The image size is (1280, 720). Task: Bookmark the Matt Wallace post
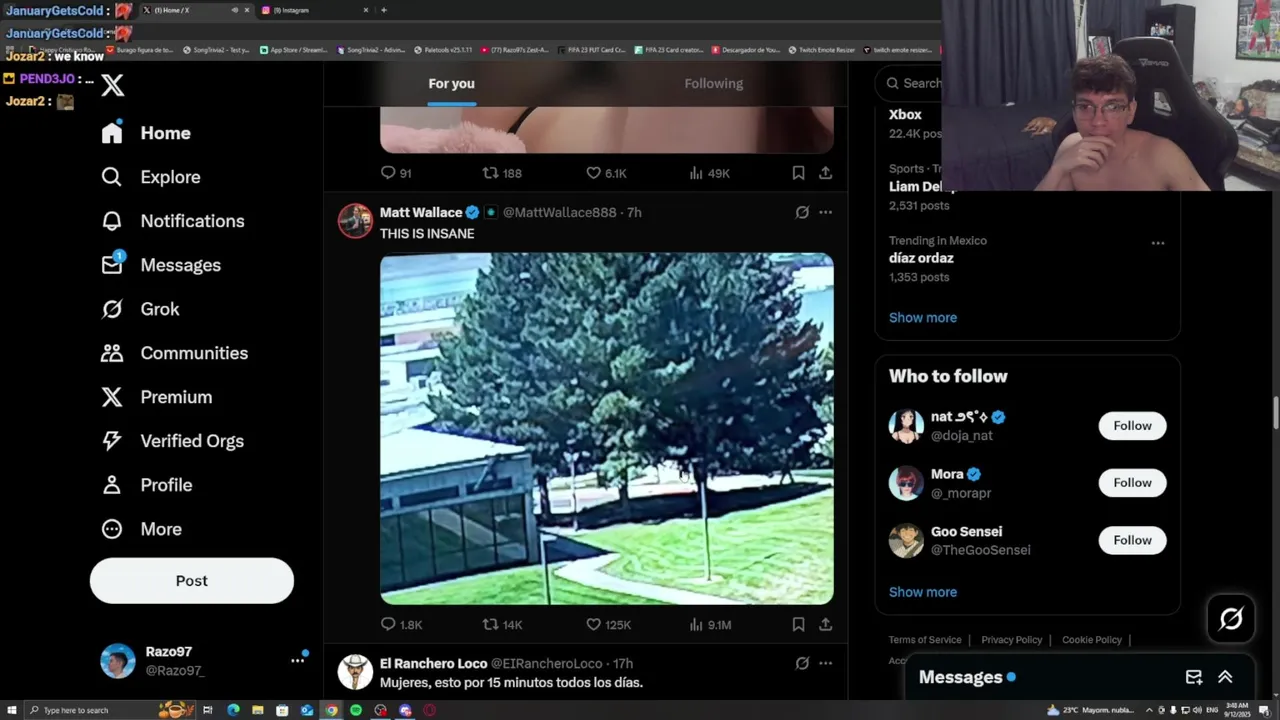pos(798,624)
